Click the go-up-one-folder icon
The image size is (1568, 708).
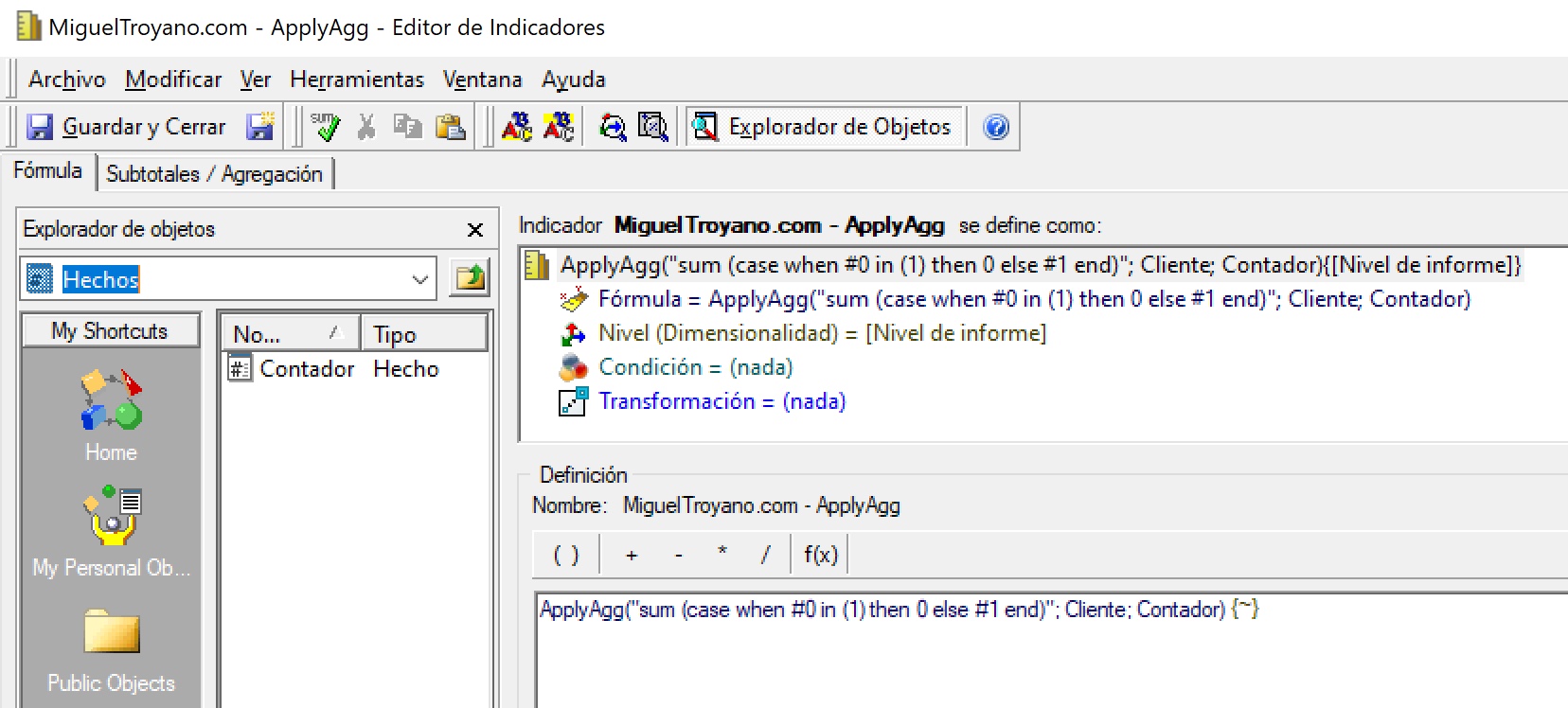[470, 278]
